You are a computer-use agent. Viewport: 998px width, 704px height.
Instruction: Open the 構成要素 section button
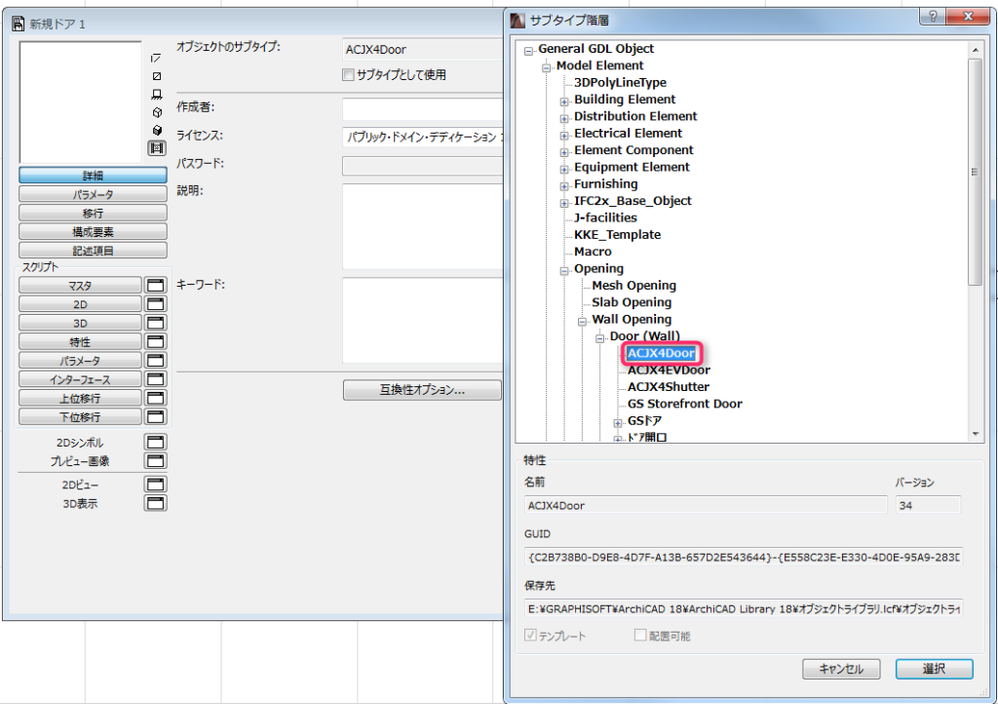[93, 232]
